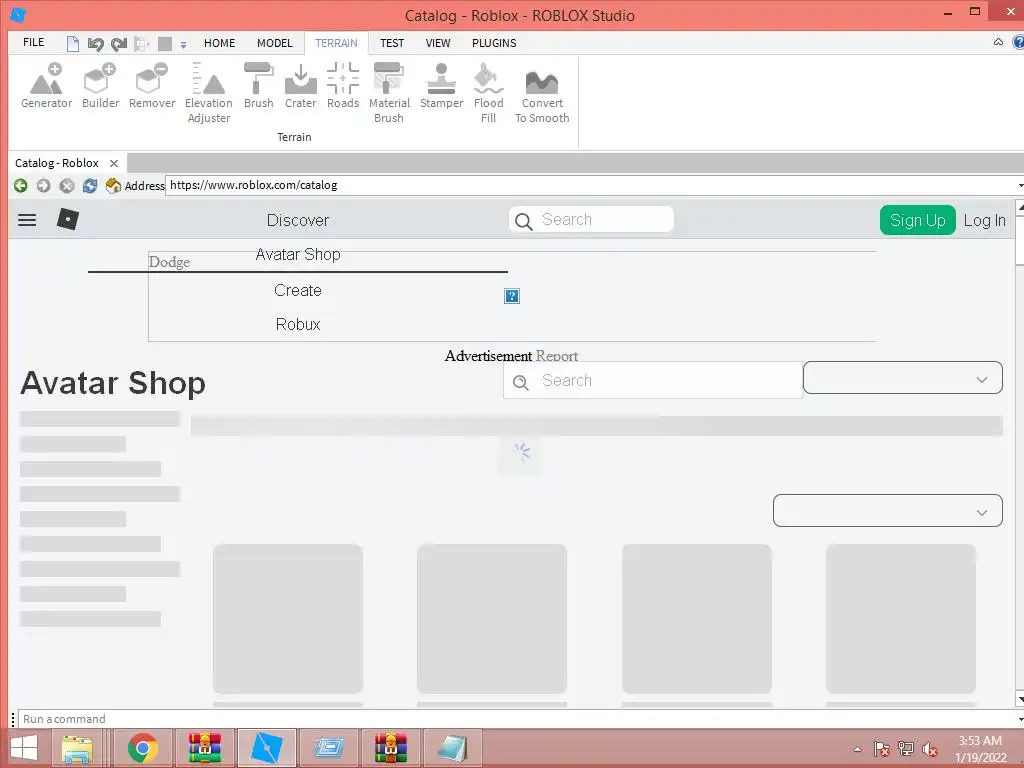
Task: Open the address bar history dropdown
Action: 1020,185
